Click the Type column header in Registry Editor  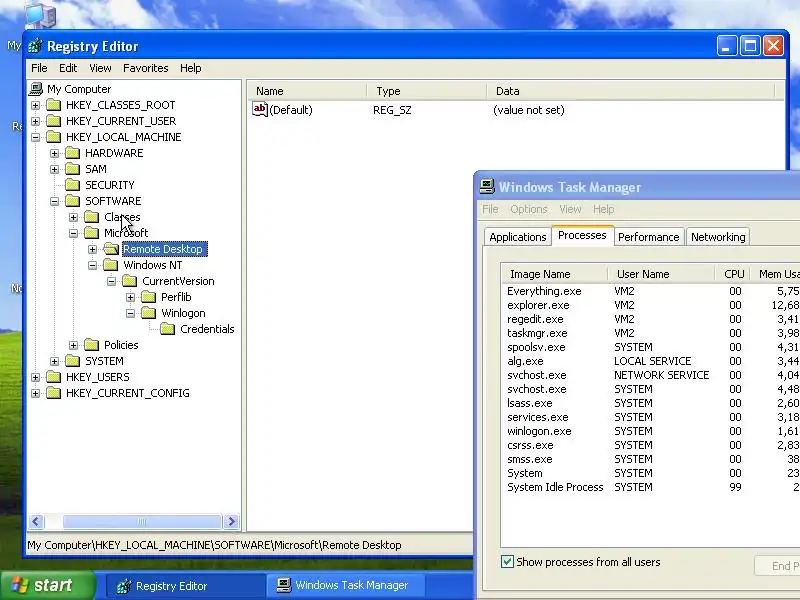pyautogui.click(x=427, y=91)
